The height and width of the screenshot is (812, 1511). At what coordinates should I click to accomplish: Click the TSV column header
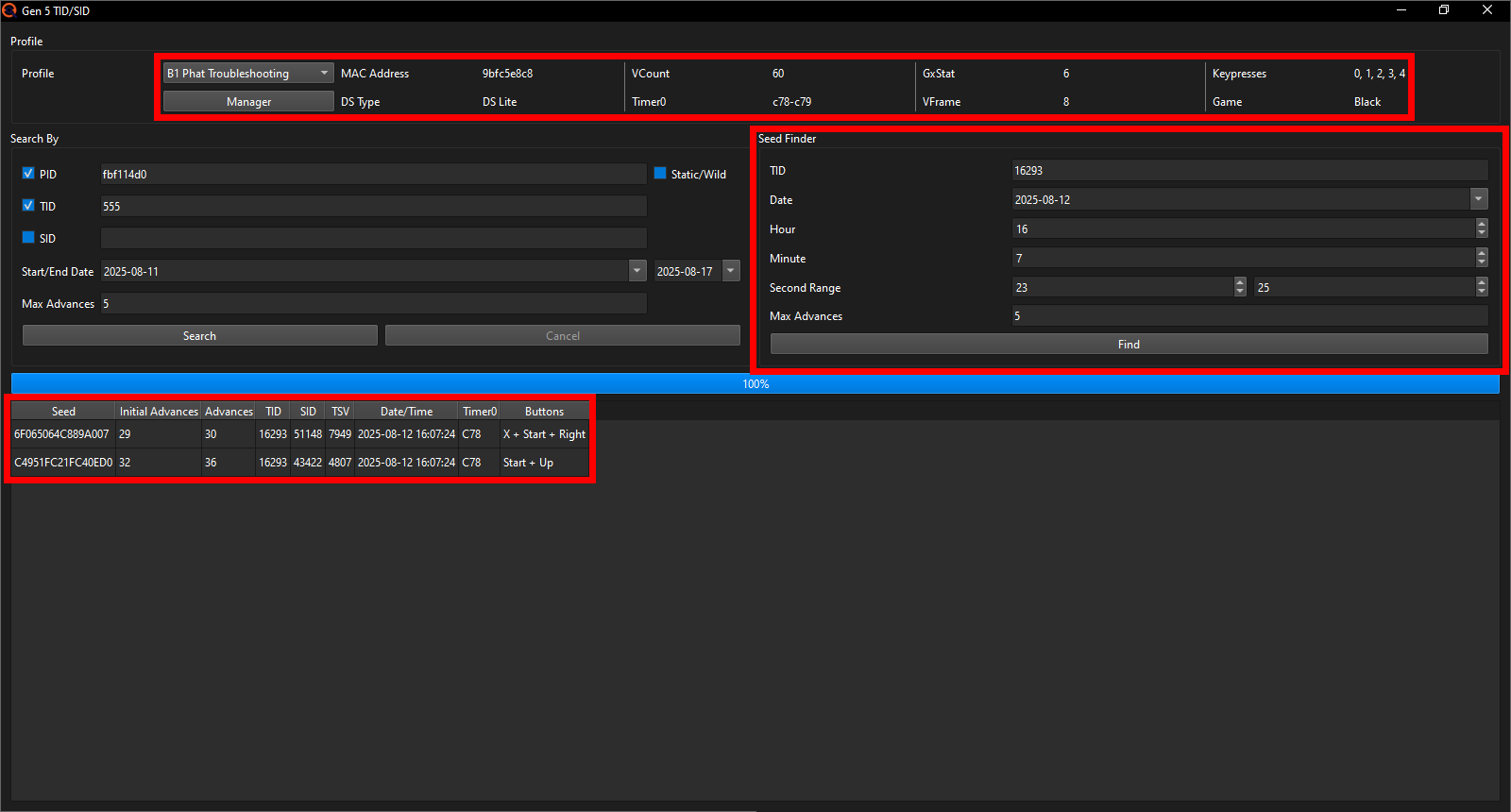(340, 412)
